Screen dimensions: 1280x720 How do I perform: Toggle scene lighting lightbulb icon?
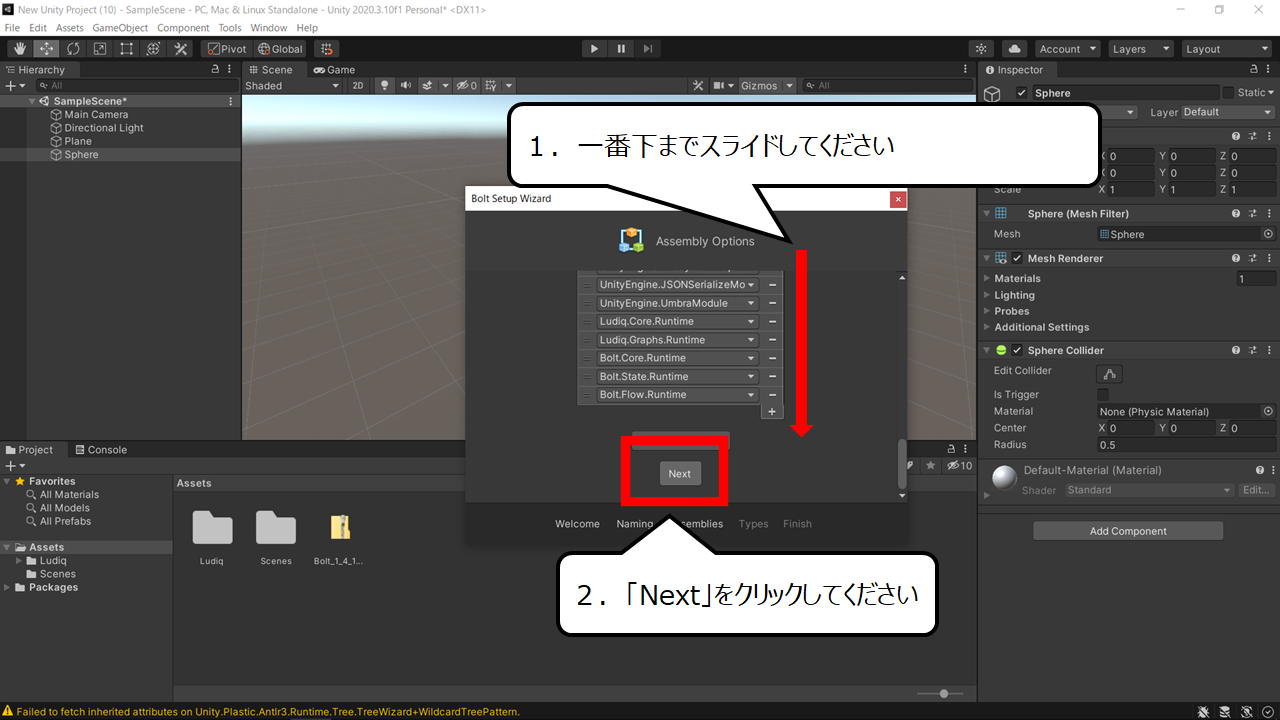384,86
